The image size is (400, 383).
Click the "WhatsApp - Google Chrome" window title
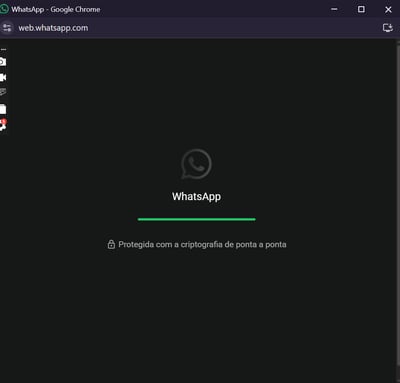tap(56, 9)
